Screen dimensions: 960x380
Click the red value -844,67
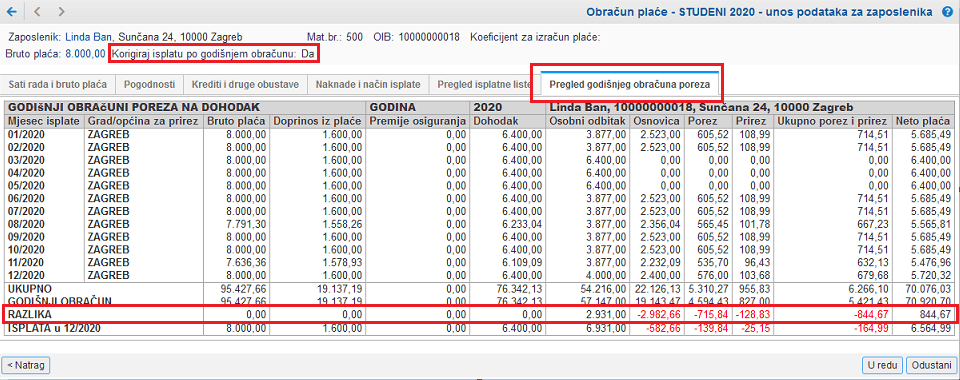[x=871, y=314]
